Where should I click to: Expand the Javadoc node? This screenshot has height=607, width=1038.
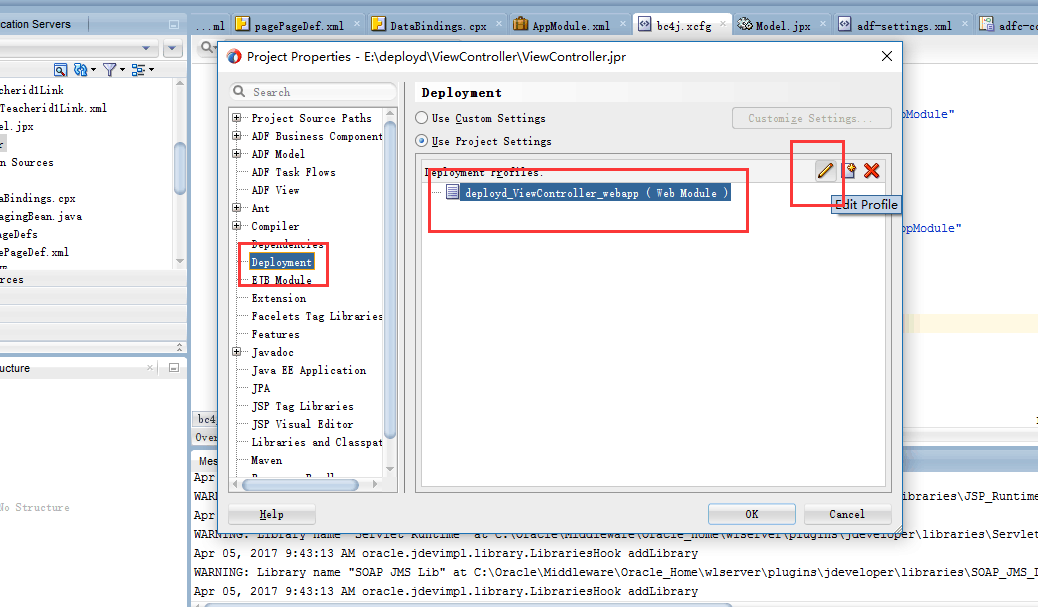(236, 352)
